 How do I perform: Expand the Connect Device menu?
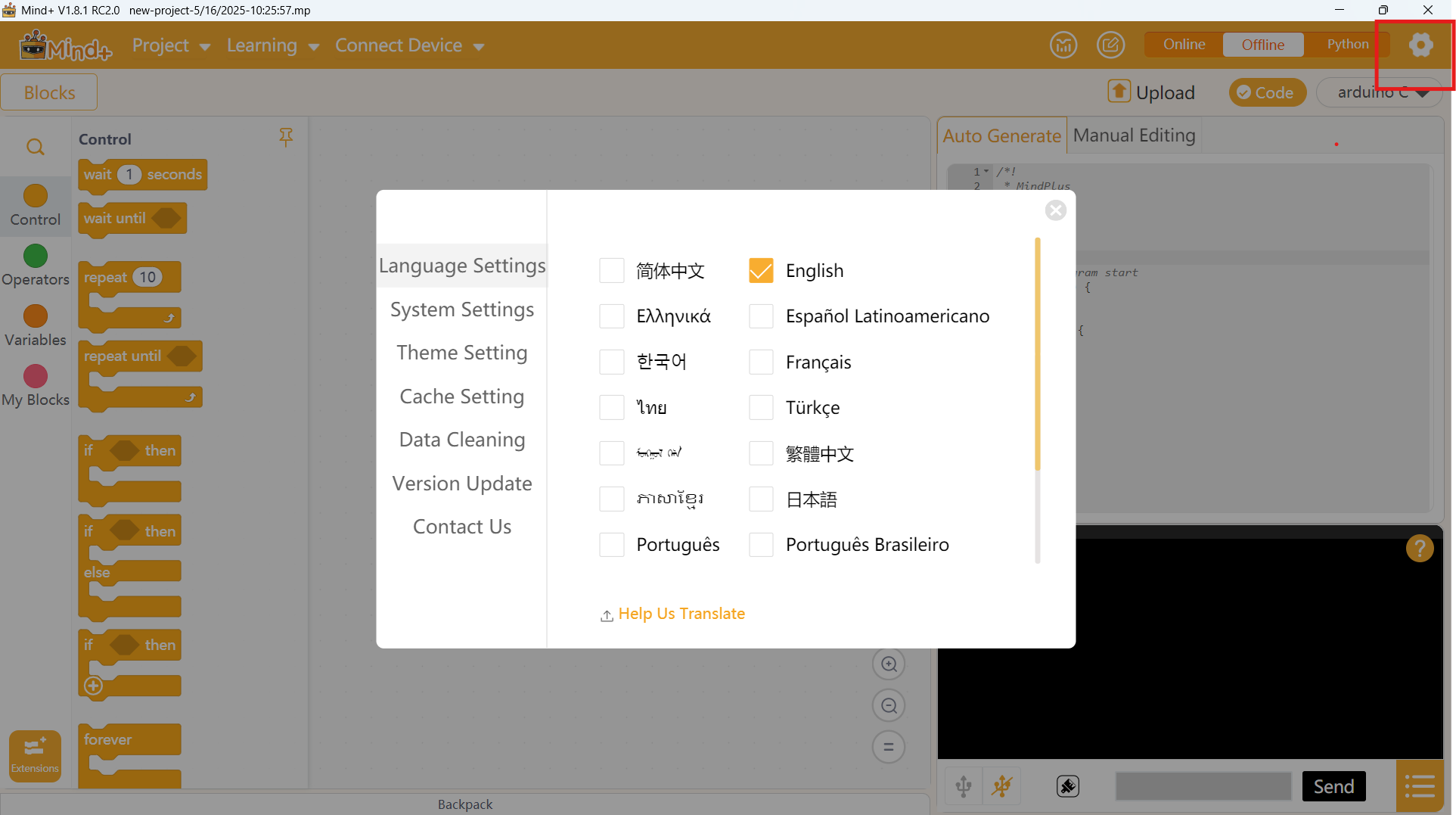(409, 45)
